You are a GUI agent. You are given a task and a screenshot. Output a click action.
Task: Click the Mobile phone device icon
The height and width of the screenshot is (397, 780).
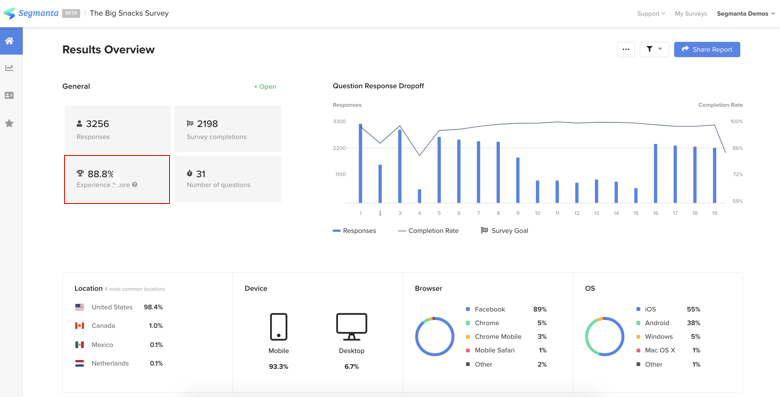coord(279,327)
